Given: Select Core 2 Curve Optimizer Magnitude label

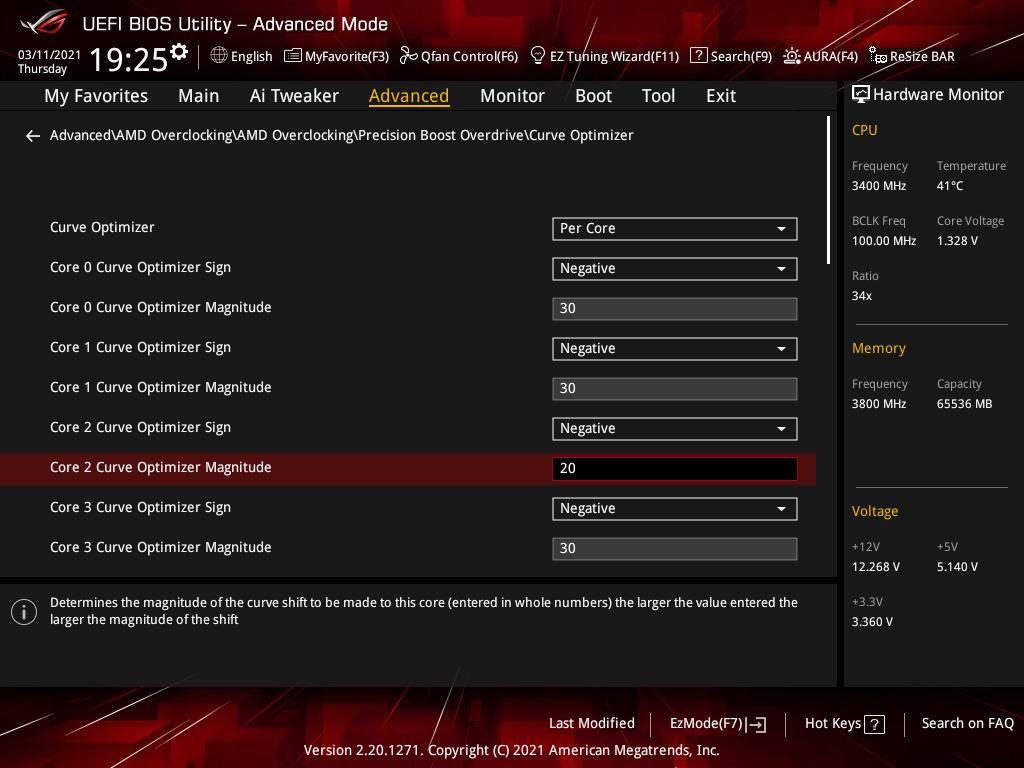Looking at the screenshot, I should 160,468.
